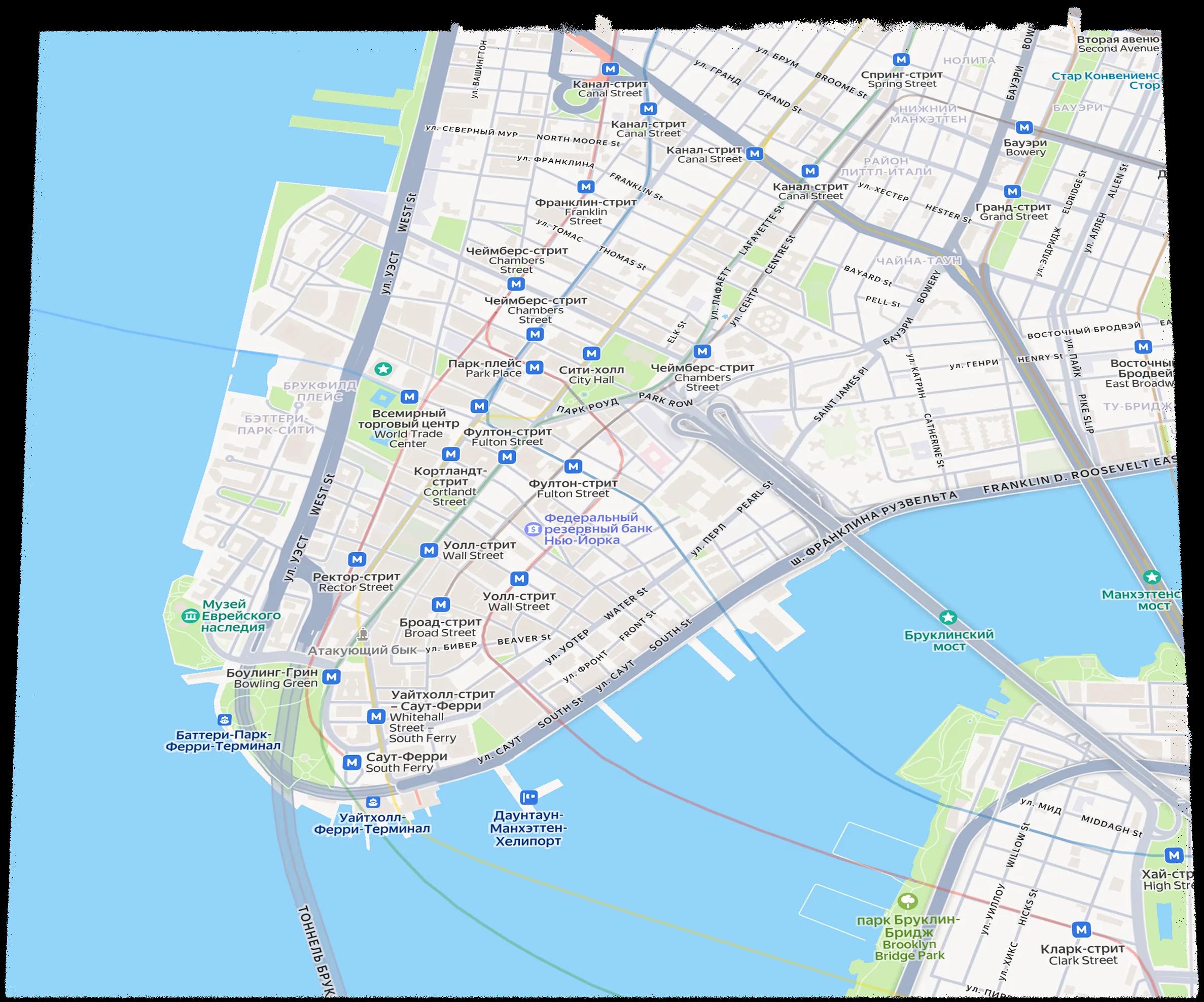This screenshot has height=1002, width=1204.
Task: Open the 'Стар Конвениенс Стор' place label
Action: click(1106, 80)
